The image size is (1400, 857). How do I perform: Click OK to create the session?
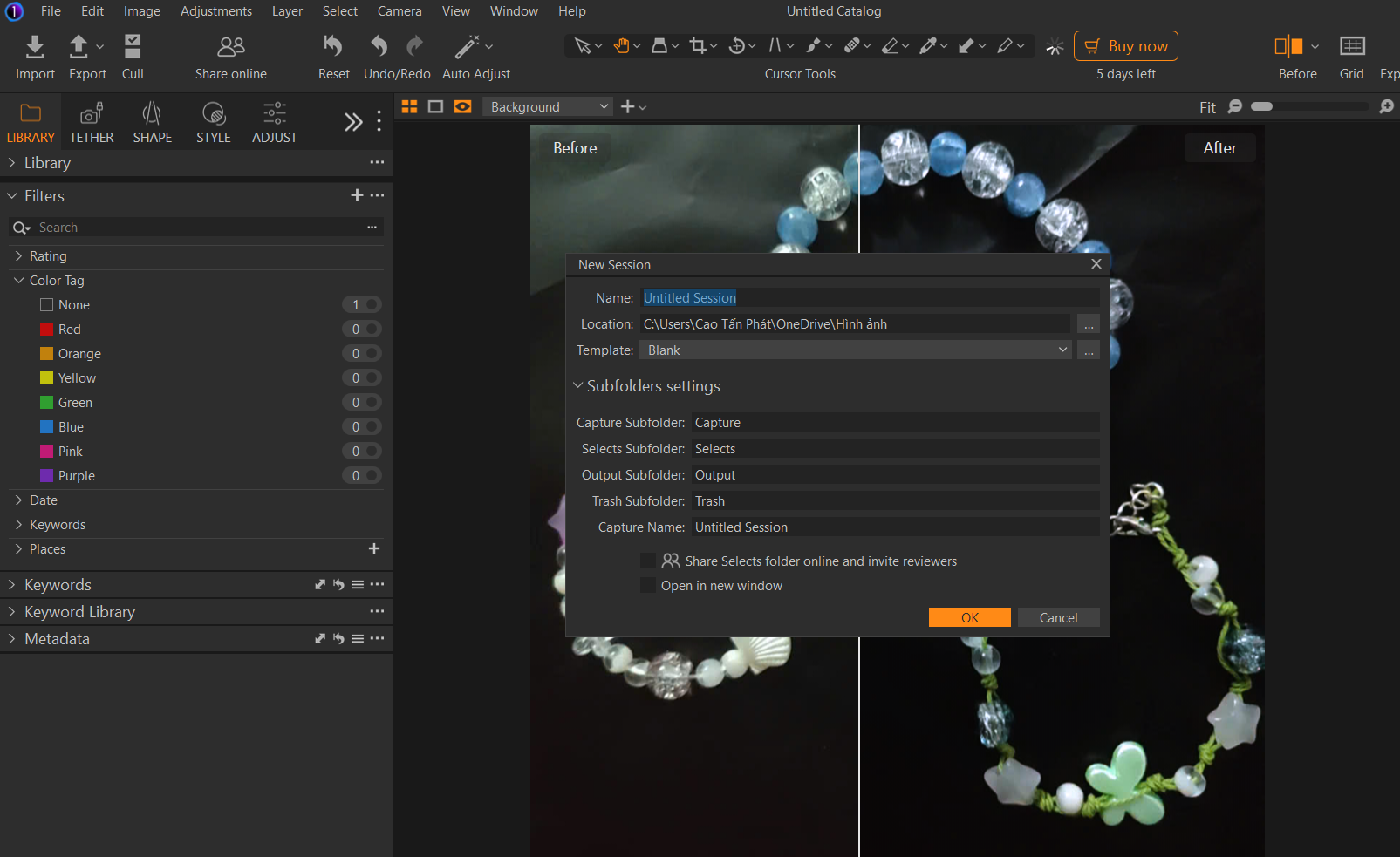click(x=969, y=617)
